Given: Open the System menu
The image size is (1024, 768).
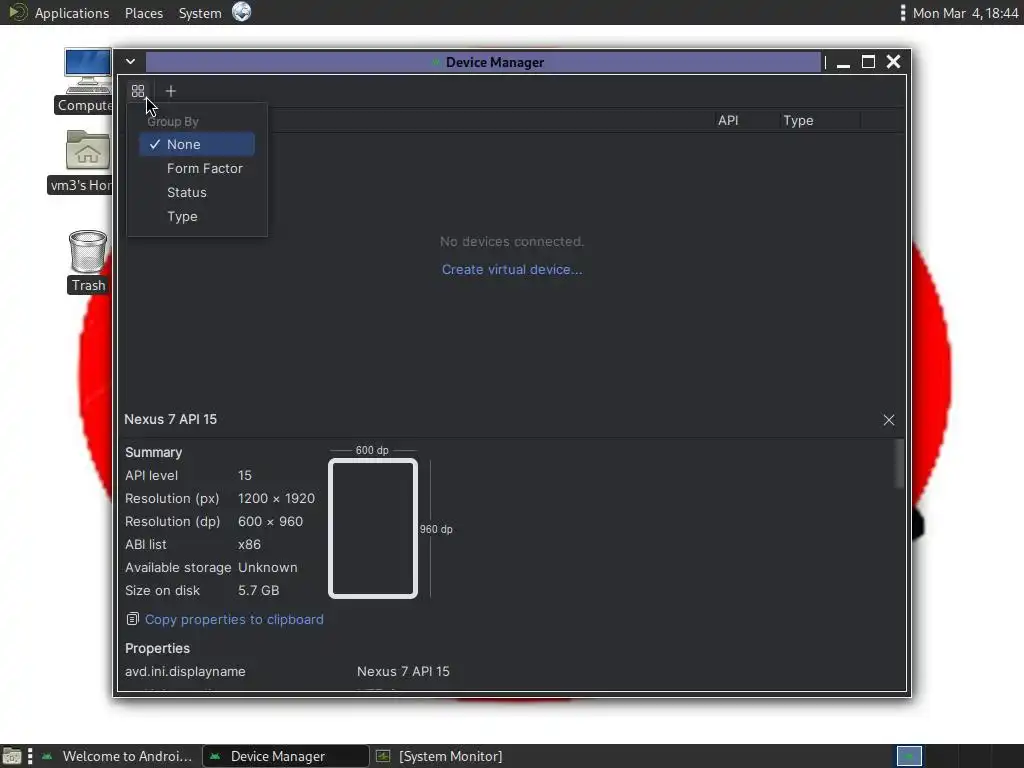Looking at the screenshot, I should point(200,13).
